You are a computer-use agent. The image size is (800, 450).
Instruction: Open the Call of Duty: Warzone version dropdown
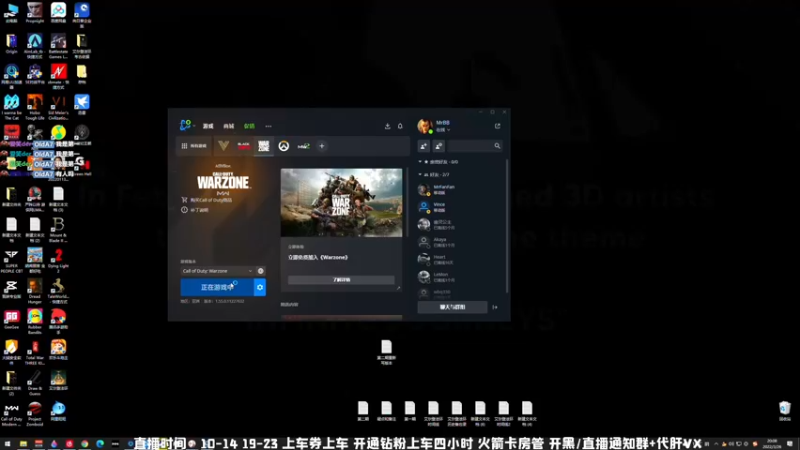point(217,271)
